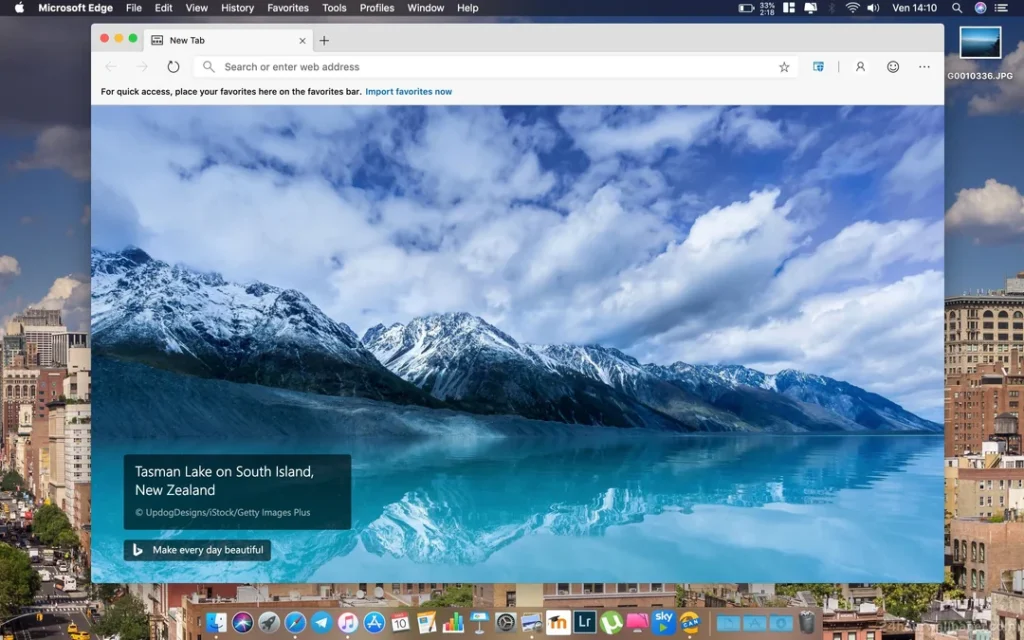1024x640 pixels.
Task: Open the Settings and more menu (three dots)
Action: coord(923,67)
